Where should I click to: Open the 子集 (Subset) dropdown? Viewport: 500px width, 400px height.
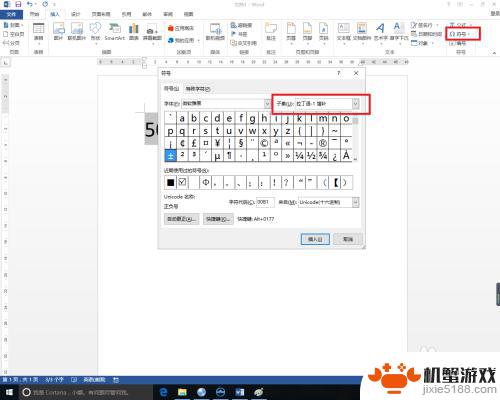[355, 104]
